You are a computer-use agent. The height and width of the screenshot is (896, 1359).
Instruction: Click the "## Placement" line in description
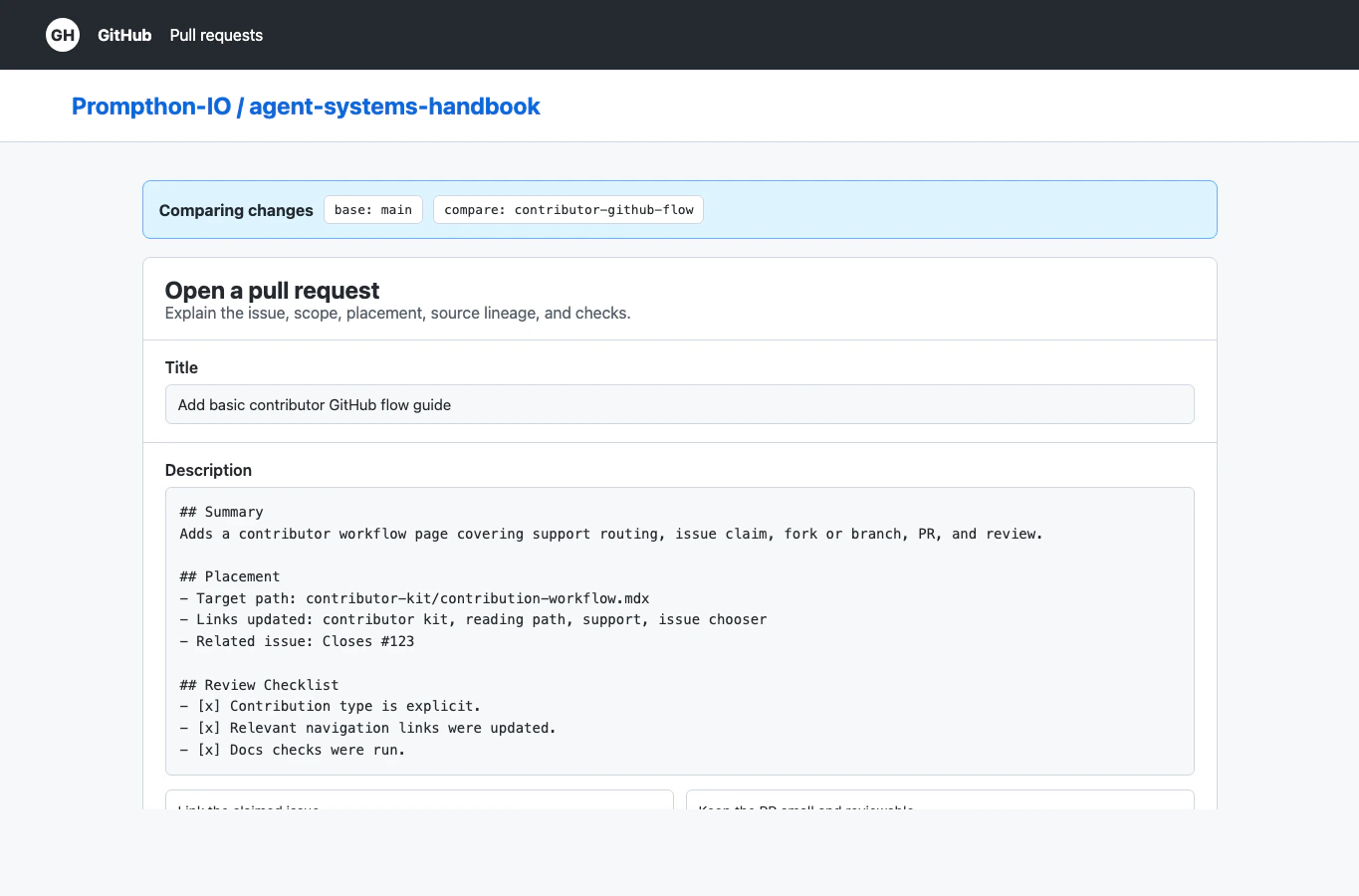point(230,576)
